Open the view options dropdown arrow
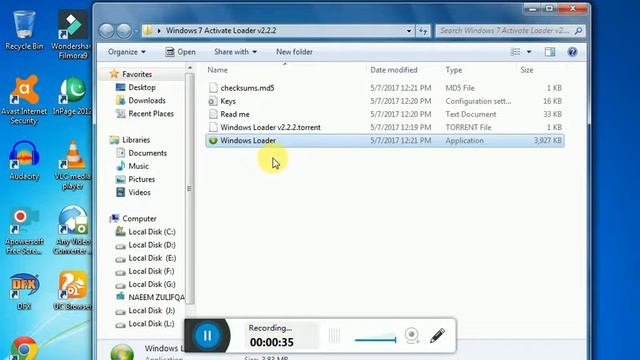Image resolution: width=640 pixels, height=360 pixels. pyautogui.click(x=529, y=52)
